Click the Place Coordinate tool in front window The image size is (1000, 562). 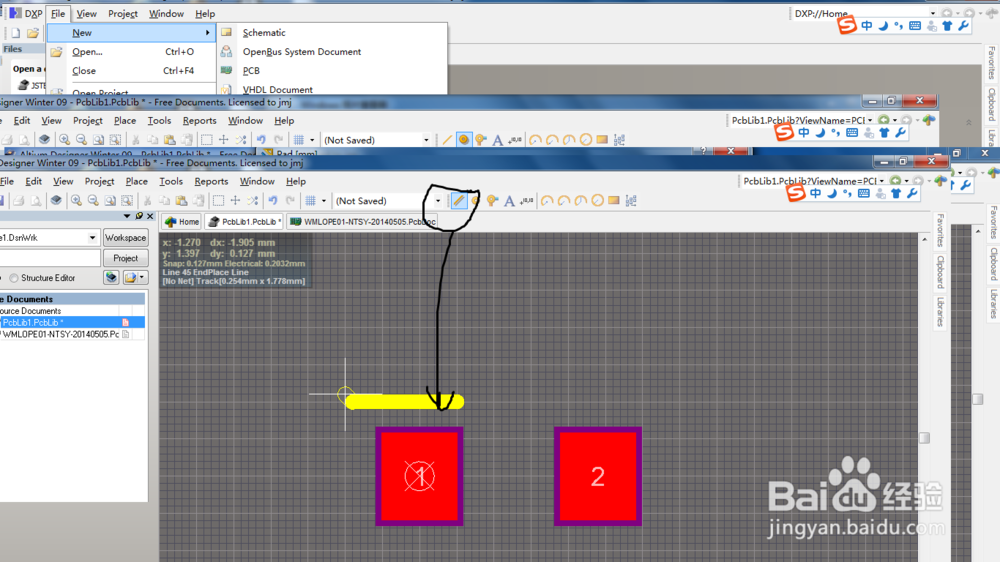(x=526, y=201)
